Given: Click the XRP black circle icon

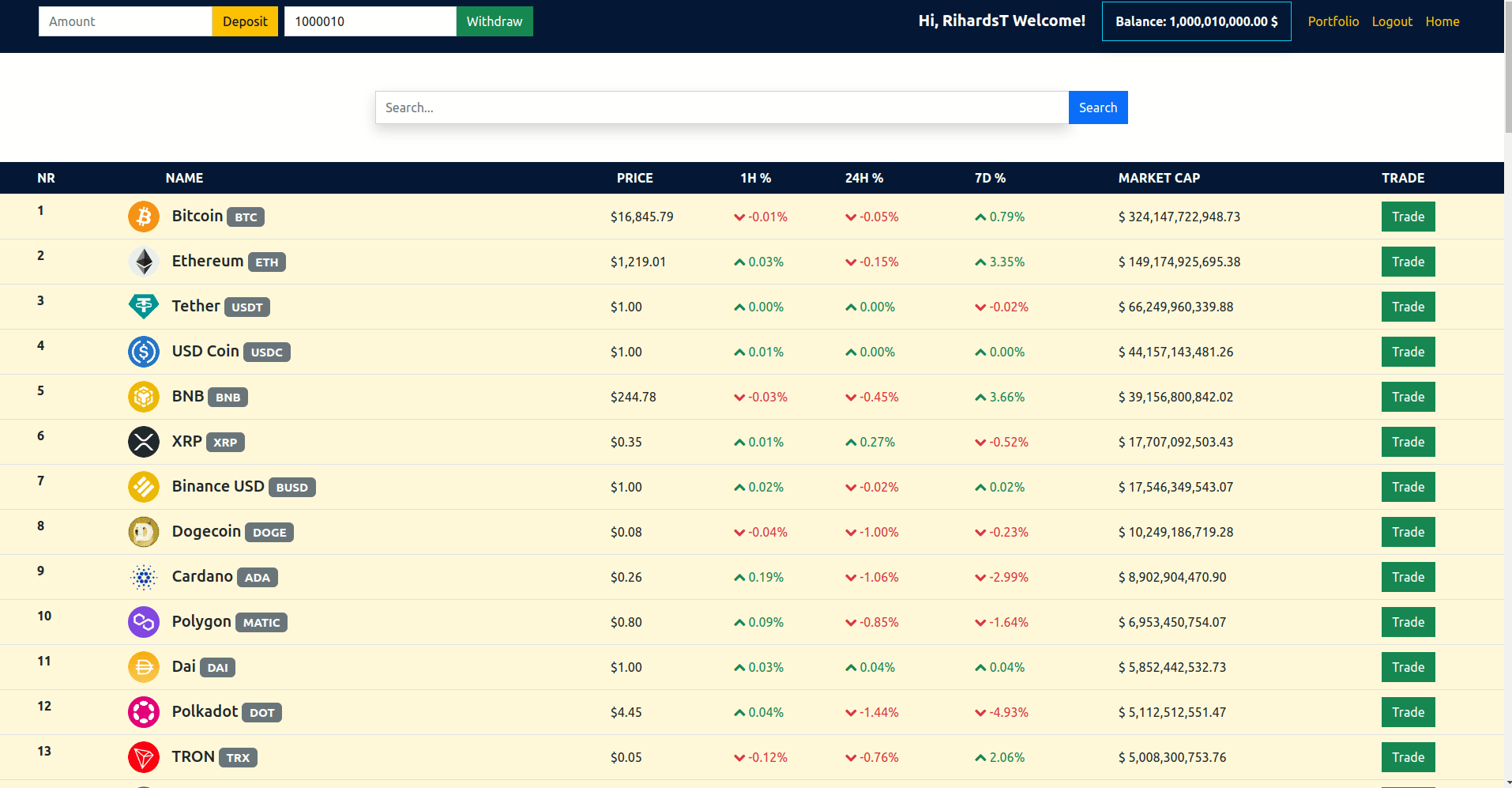Looking at the screenshot, I should click(x=144, y=442).
